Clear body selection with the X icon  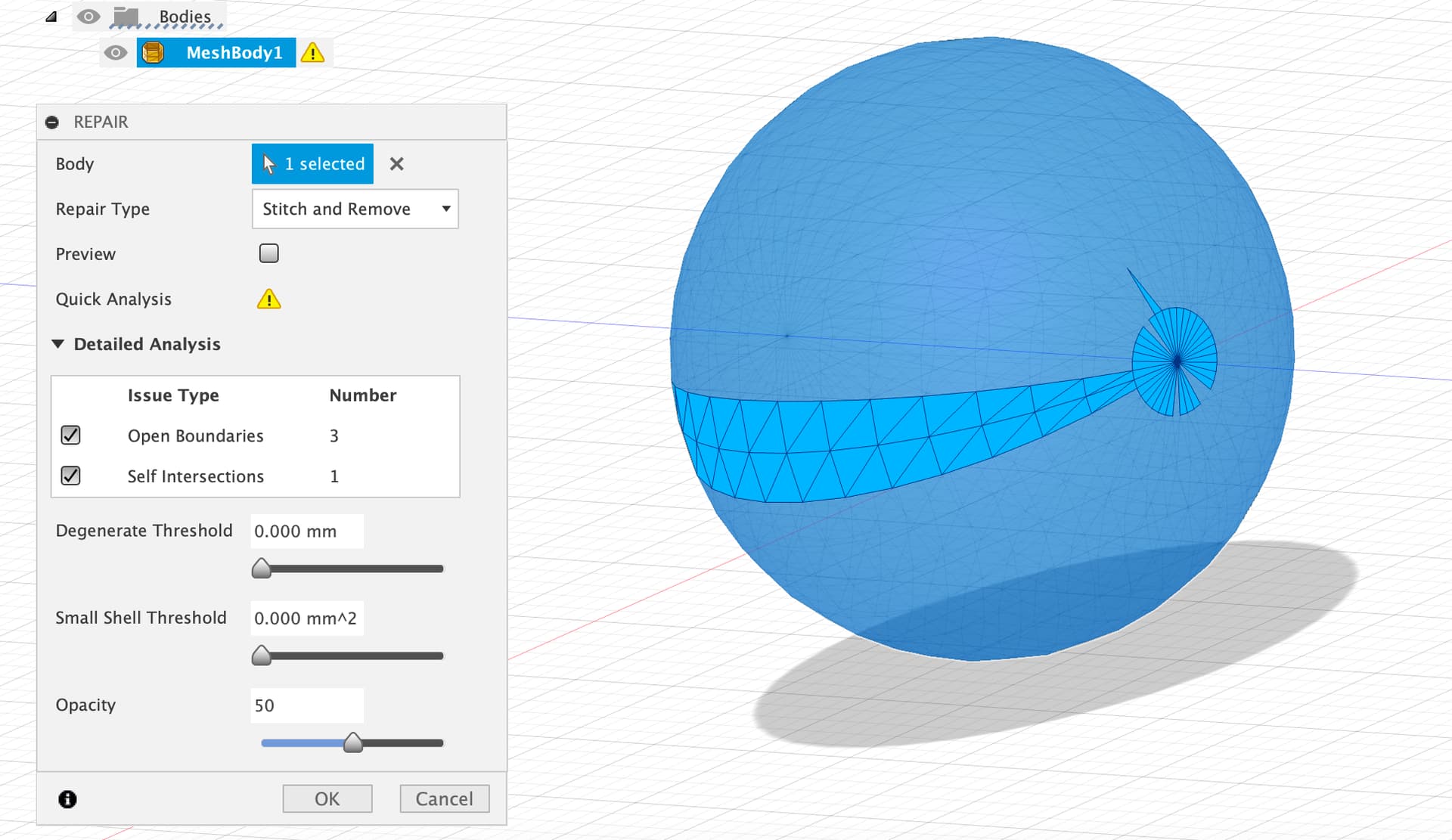[396, 164]
